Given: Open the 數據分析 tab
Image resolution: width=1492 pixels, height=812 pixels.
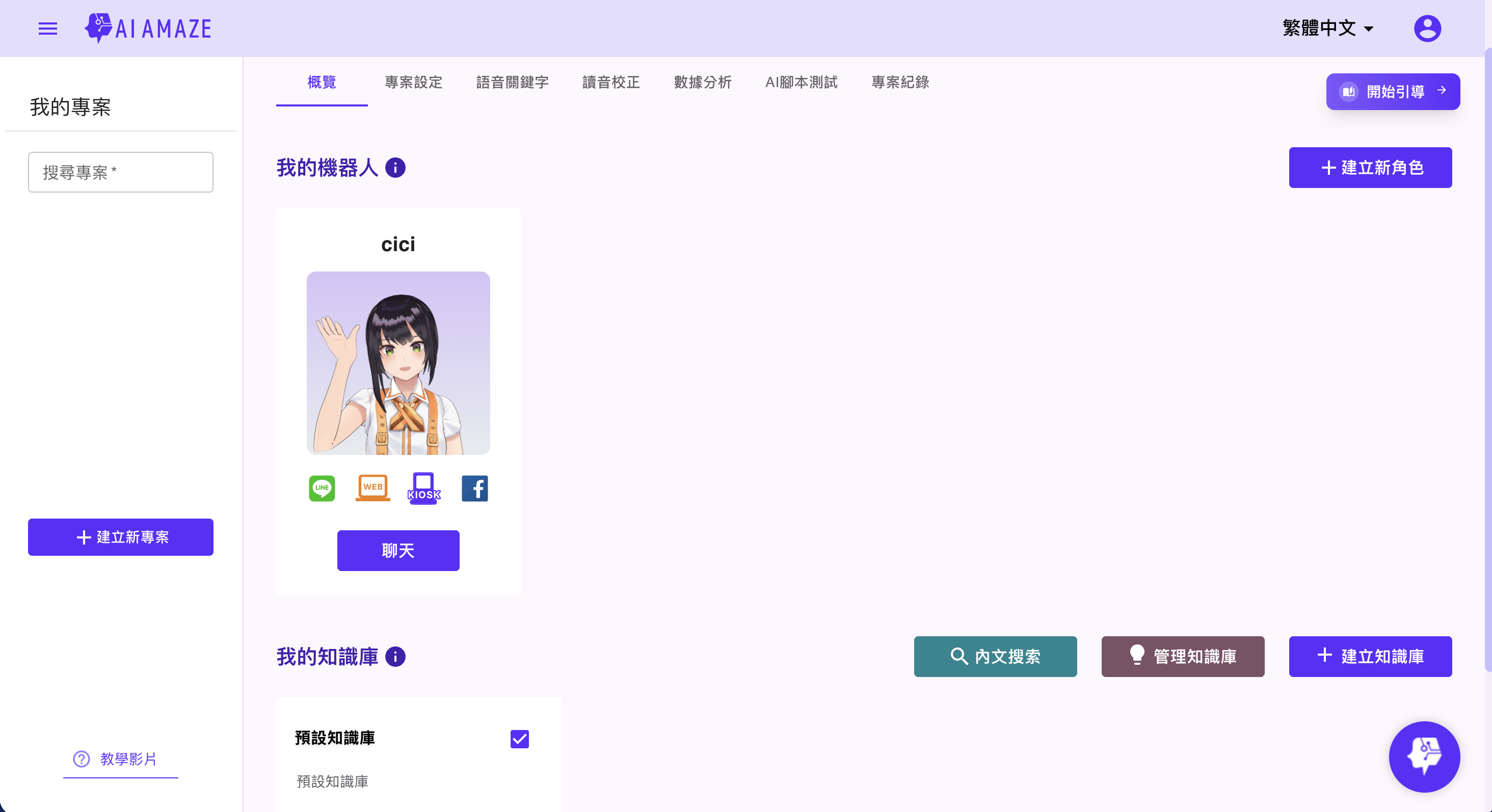Looking at the screenshot, I should point(703,82).
